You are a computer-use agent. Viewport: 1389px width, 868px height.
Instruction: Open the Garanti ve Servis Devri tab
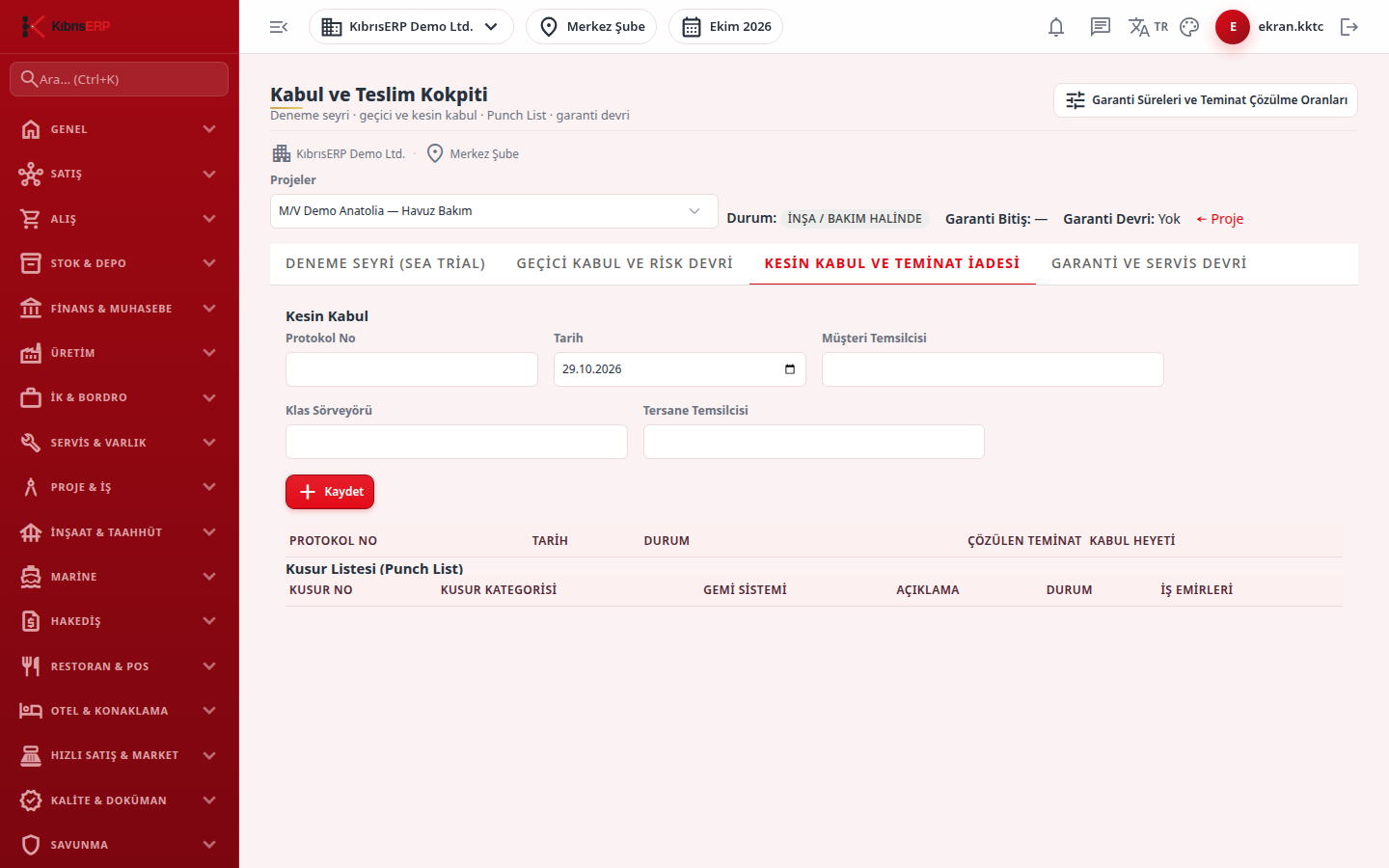[x=1149, y=263]
